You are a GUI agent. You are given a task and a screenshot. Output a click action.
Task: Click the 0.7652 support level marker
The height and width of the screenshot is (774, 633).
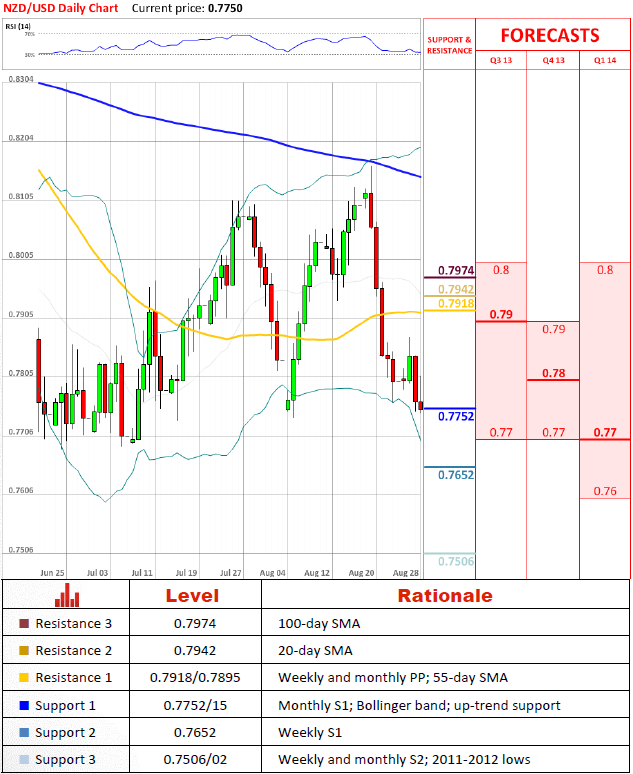click(x=456, y=475)
